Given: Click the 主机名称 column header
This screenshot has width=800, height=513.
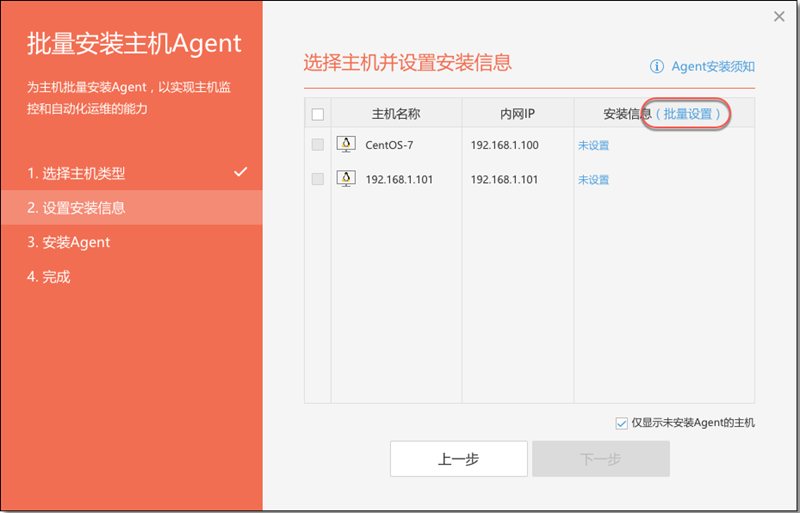Looking at the screenshot, I should pyautogui.click(x=396, y=114).
